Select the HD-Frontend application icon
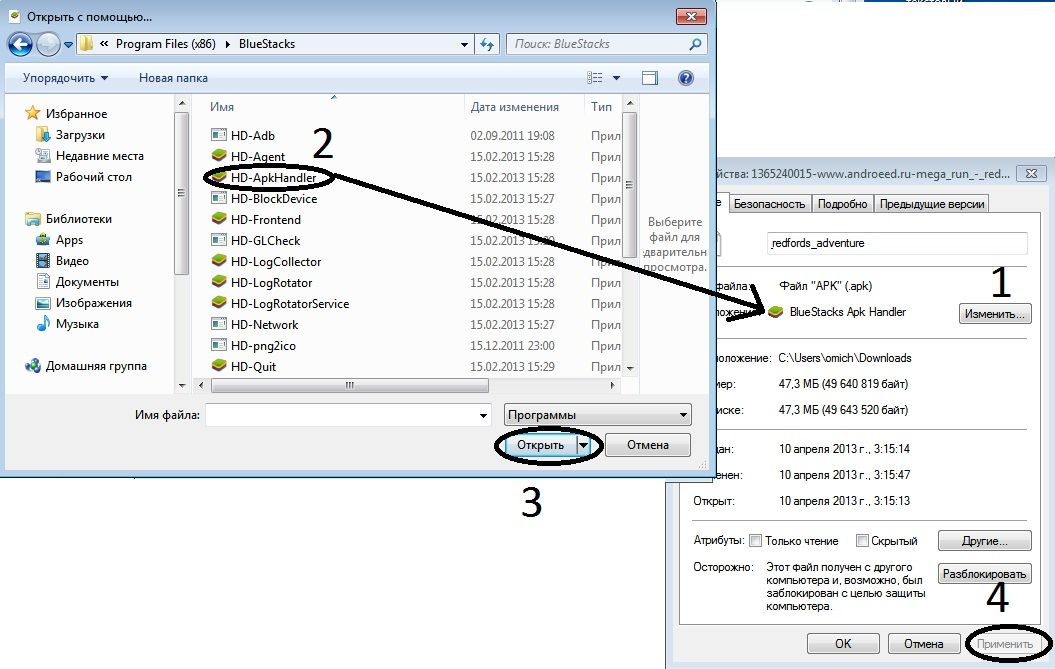The image size is (1055, 669). (219, 219)
